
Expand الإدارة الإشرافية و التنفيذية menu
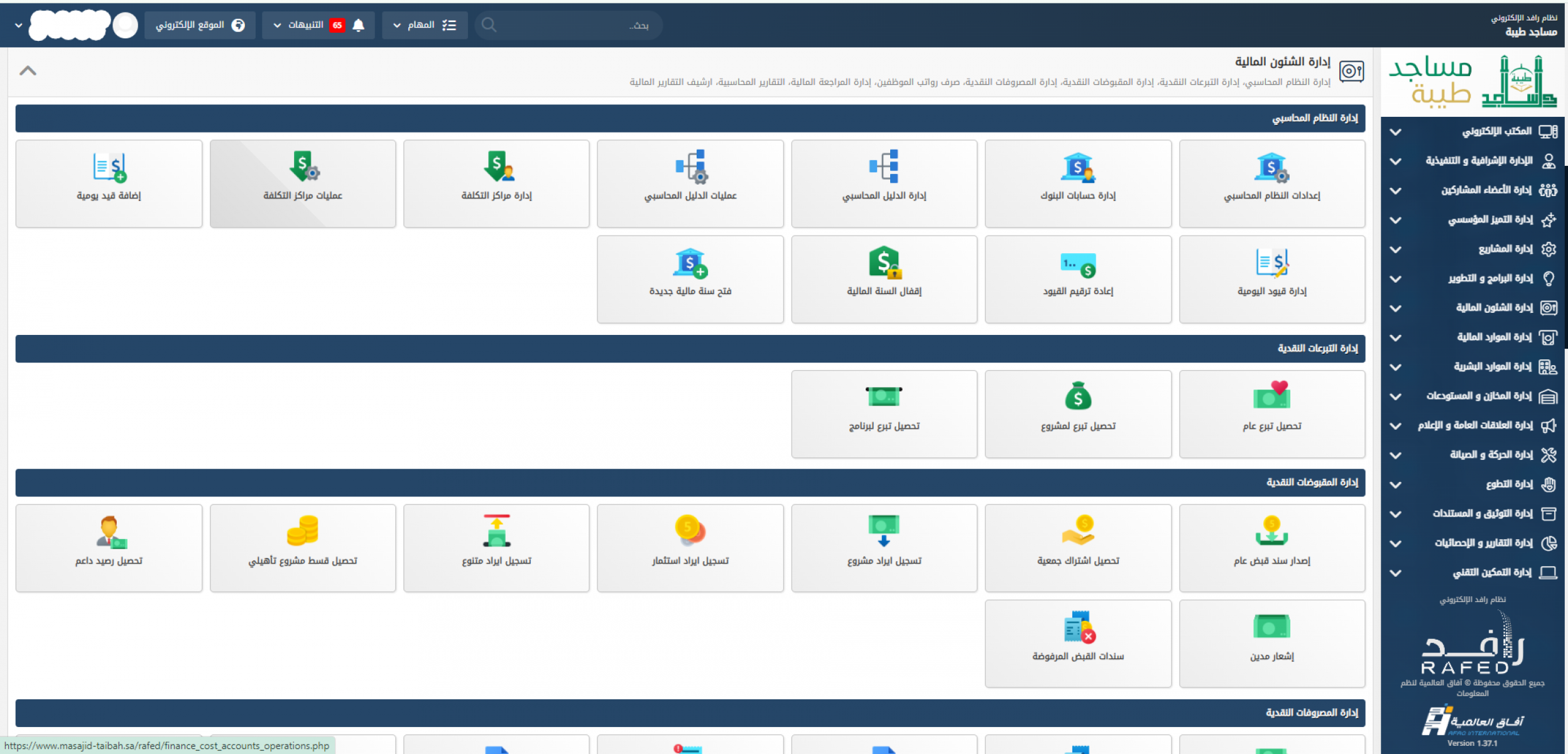(1473, 161)
